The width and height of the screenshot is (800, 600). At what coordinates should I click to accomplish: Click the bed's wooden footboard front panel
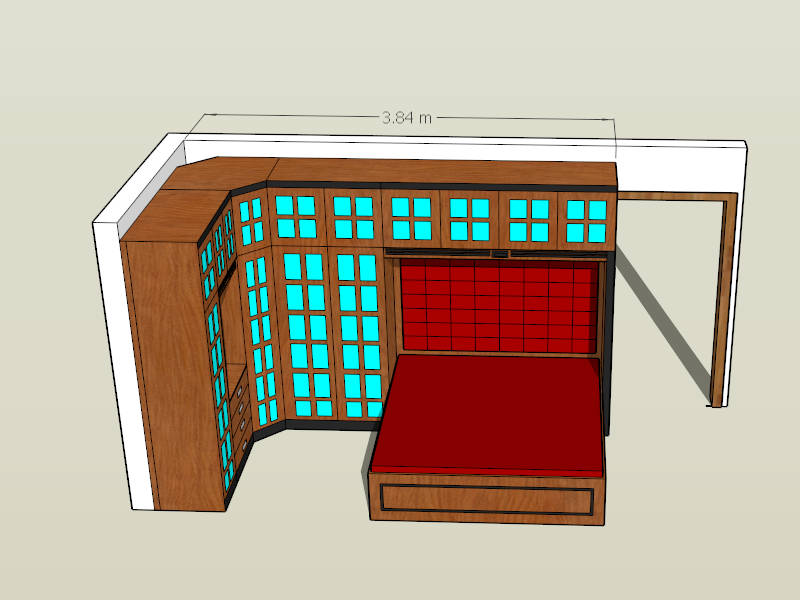[487, 498]
